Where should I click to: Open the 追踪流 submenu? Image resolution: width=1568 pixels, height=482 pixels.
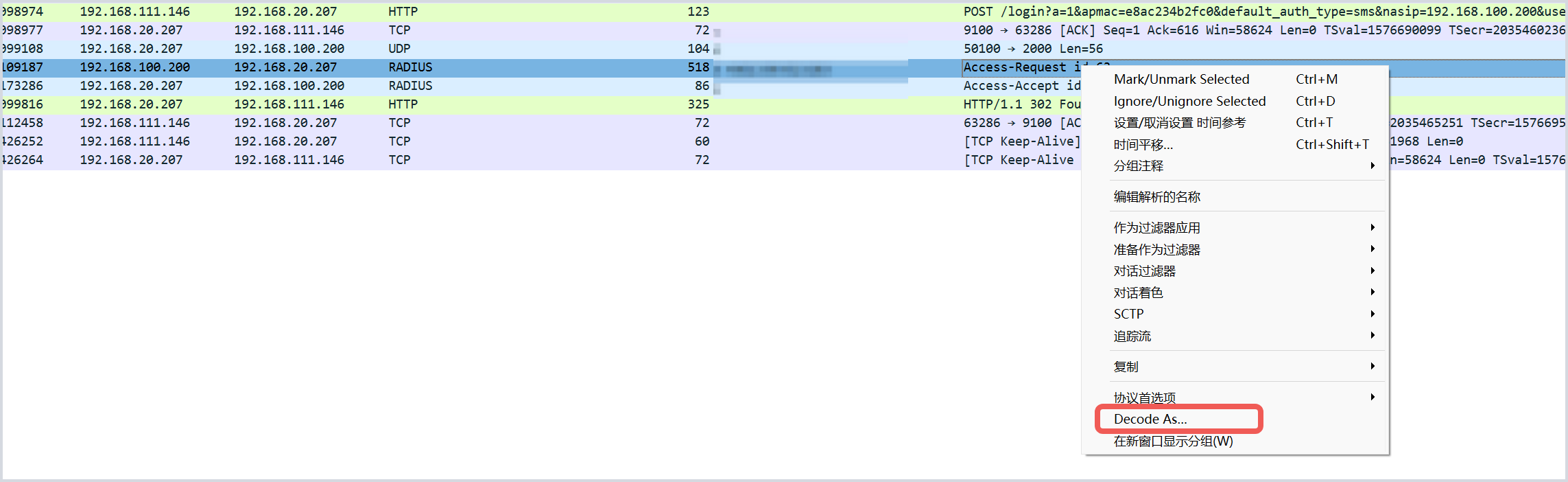1235,336
